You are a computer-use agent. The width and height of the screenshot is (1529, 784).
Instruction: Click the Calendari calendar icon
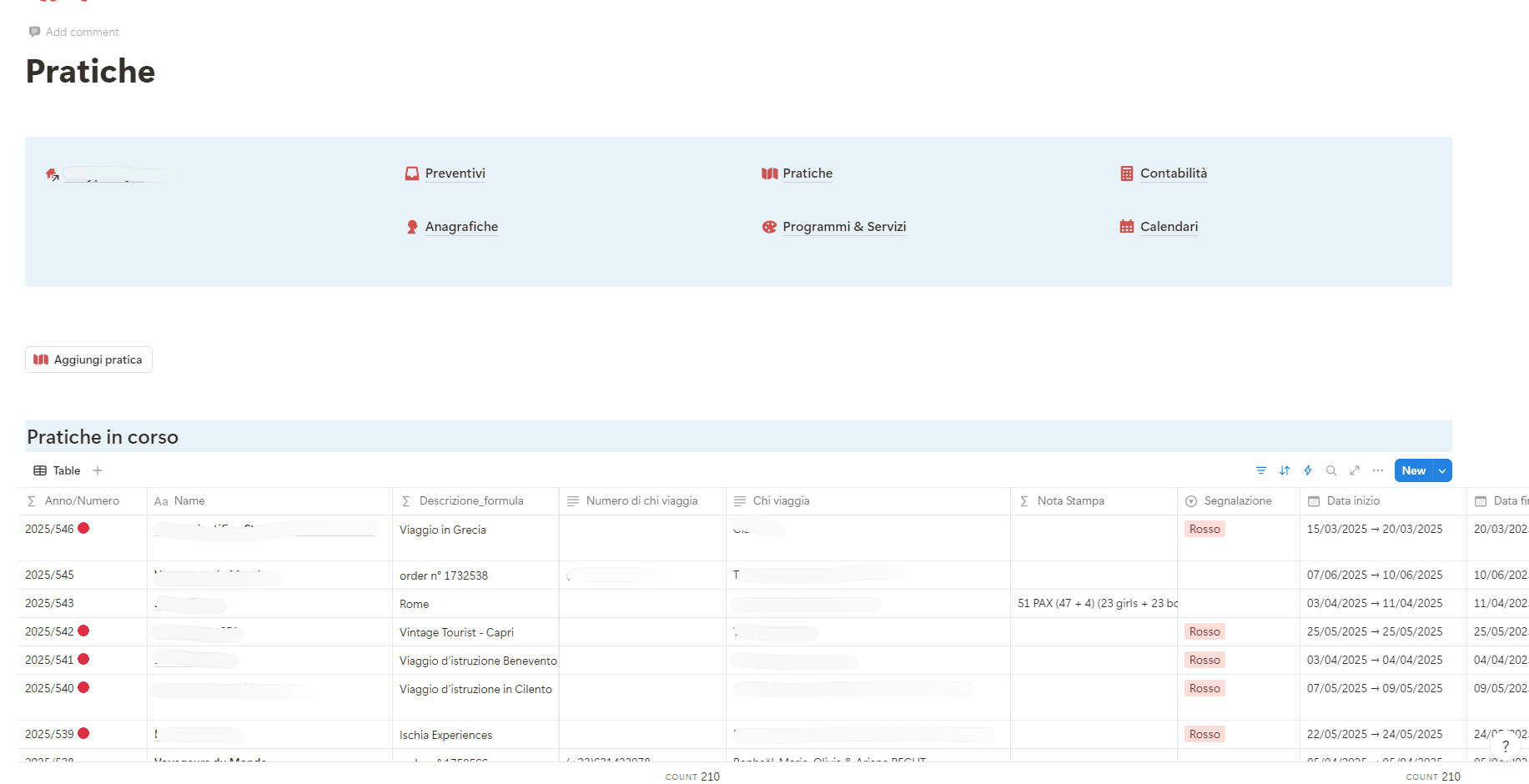(1127, 227)
